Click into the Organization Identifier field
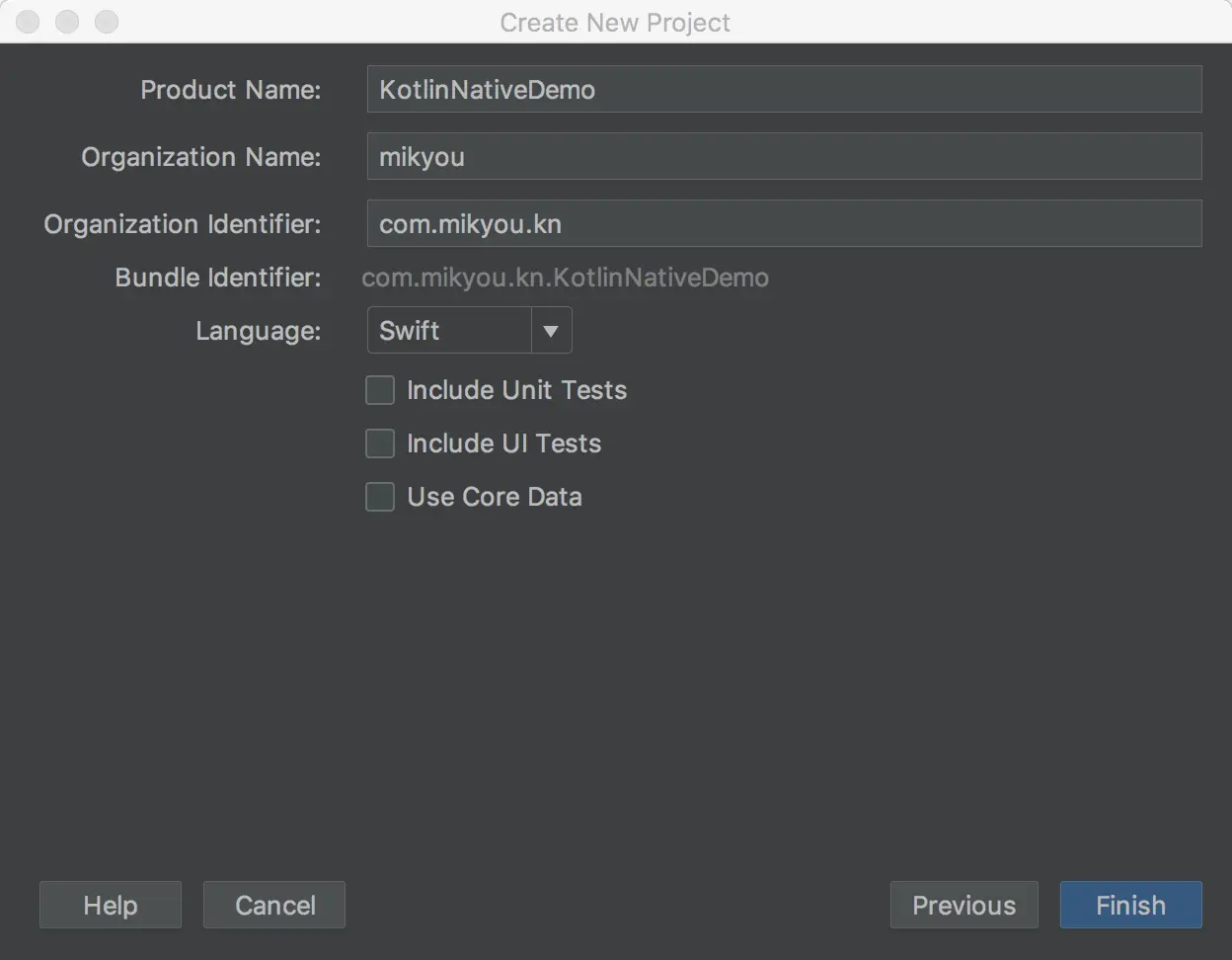1232x960 pixels. pos(784,224)
